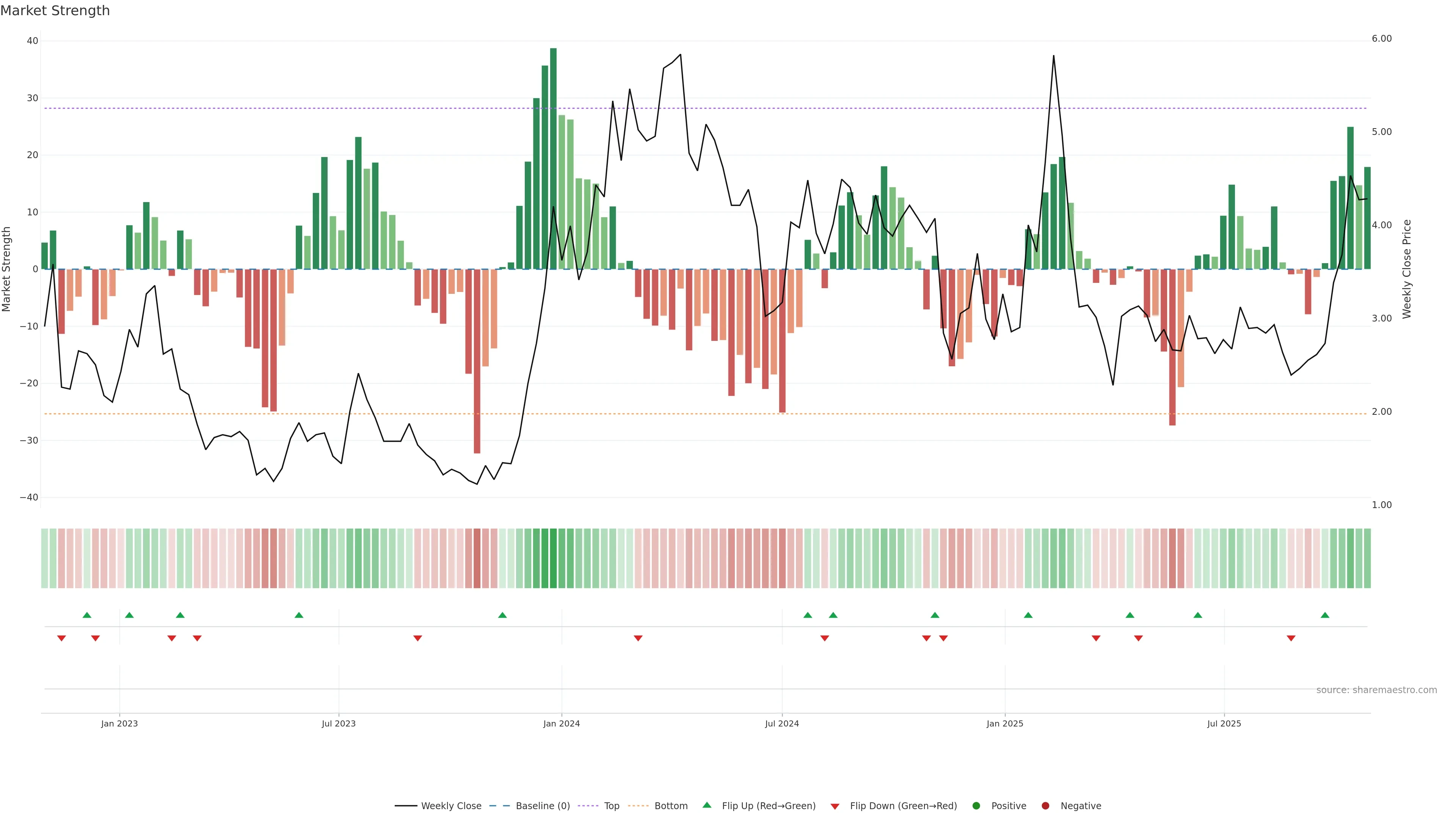Screen dimensions: 1456x819
Task: Click Jan 2024 x-axis label
Action: pos(561,723)
